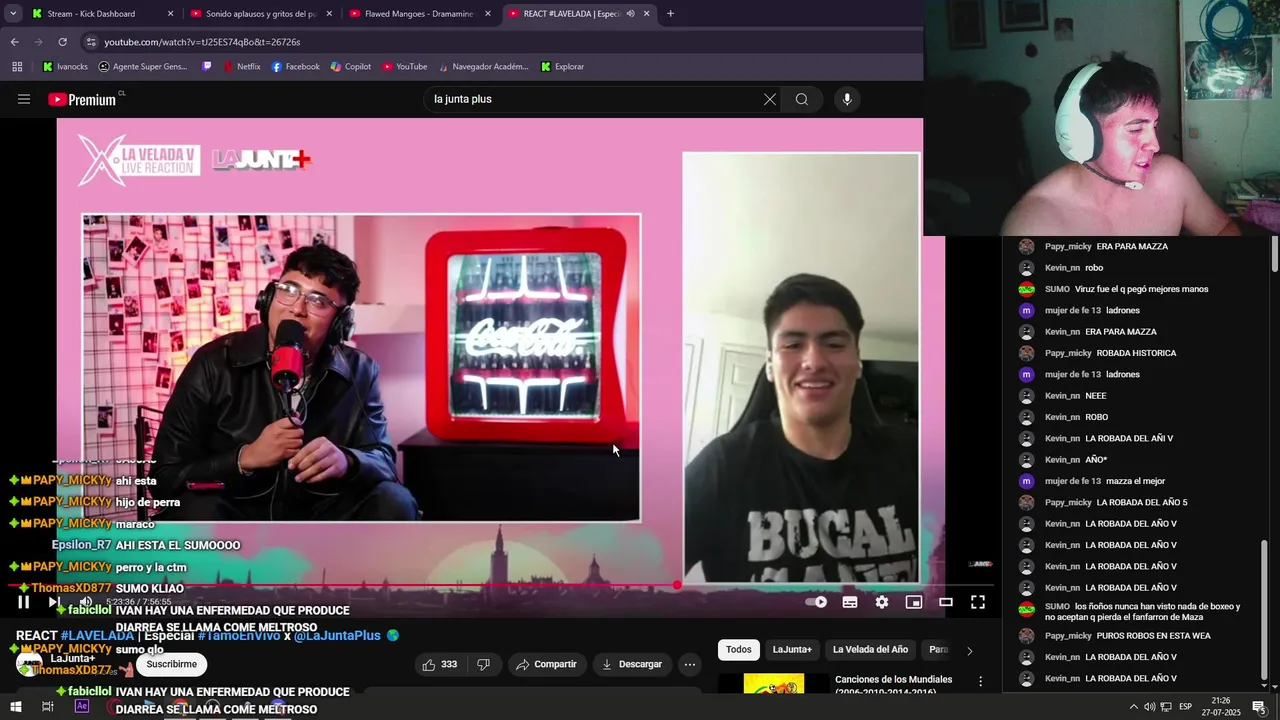This screenshot has height=720, width=1280.
Task: Mute the REACT #LAVELADA tab audio
Action: [630, 14]
